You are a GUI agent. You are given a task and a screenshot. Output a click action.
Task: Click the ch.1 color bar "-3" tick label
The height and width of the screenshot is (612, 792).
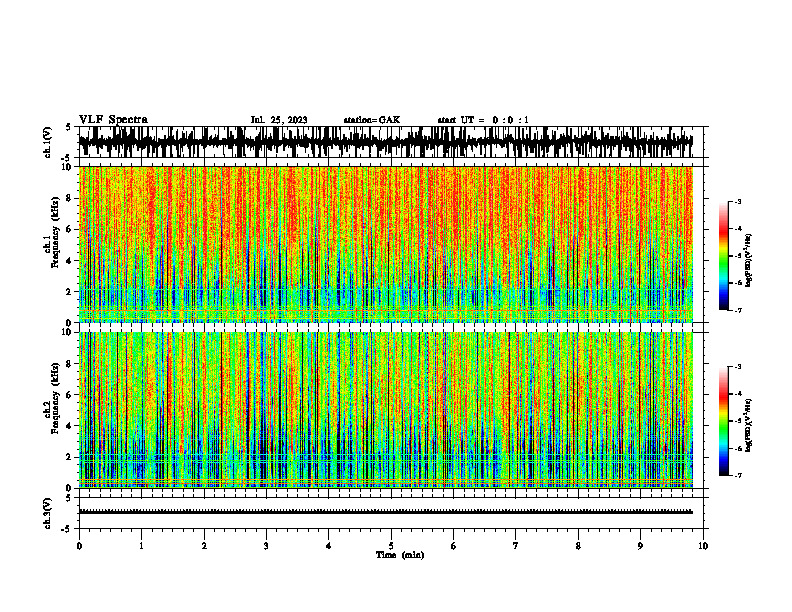[x=738, y=201]
